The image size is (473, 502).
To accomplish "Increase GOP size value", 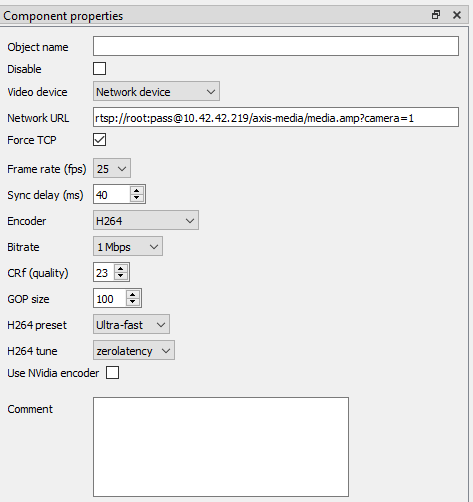I will [x=133, y=295].
